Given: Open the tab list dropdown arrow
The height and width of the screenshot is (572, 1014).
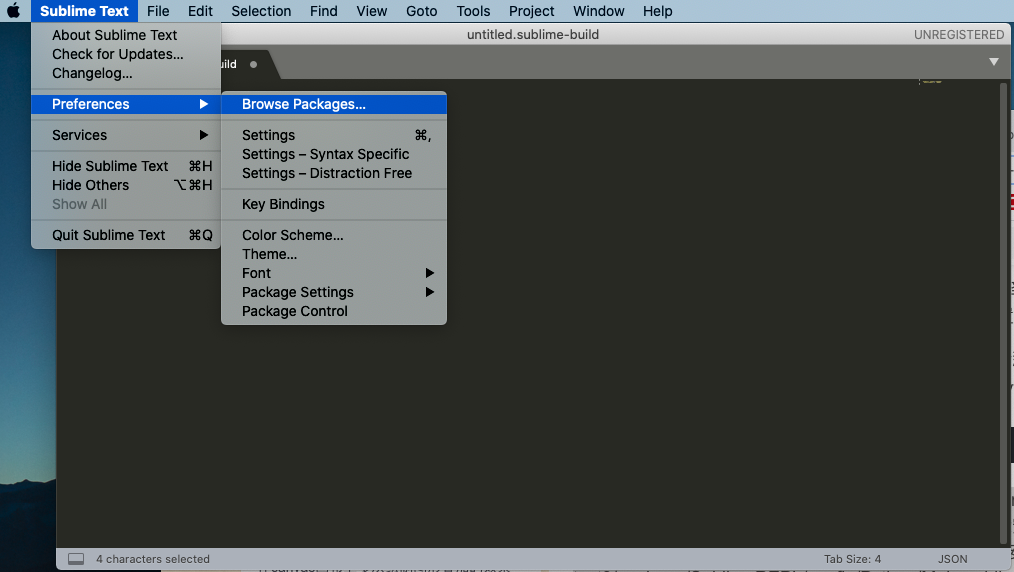Looking at the screenshot, I should pos(994,62).
